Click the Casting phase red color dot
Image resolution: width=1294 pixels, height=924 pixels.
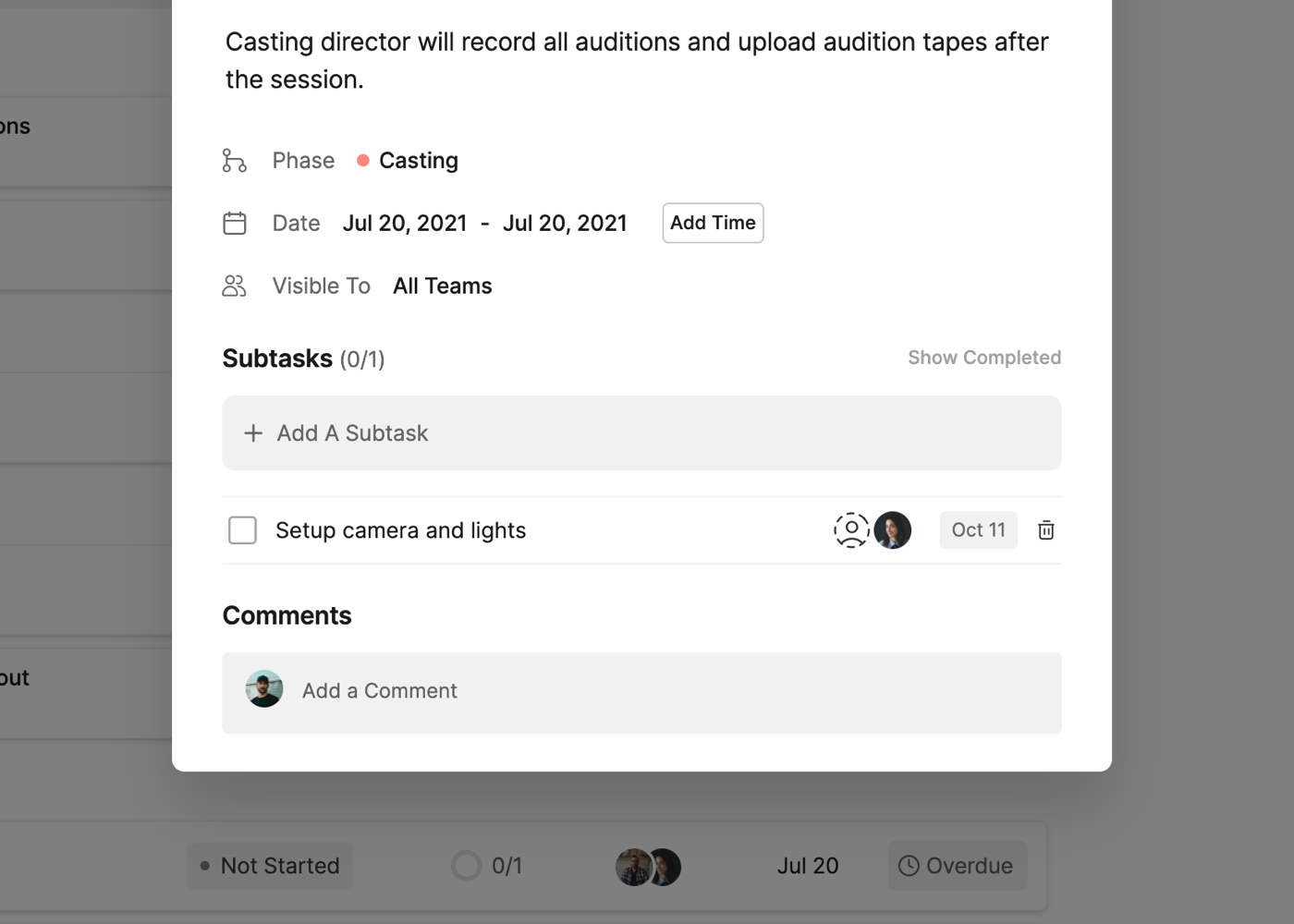click(363, 161)
